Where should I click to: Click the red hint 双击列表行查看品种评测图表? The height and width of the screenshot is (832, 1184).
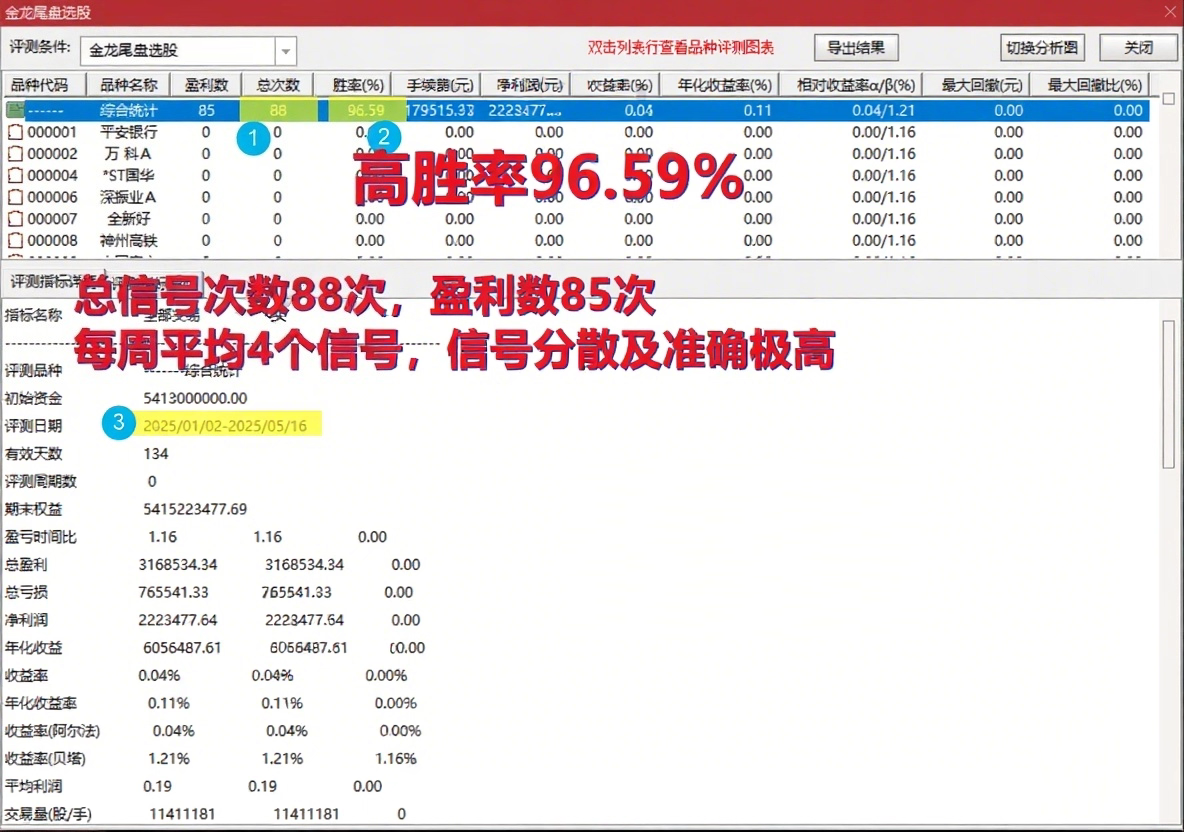point(679,47)
